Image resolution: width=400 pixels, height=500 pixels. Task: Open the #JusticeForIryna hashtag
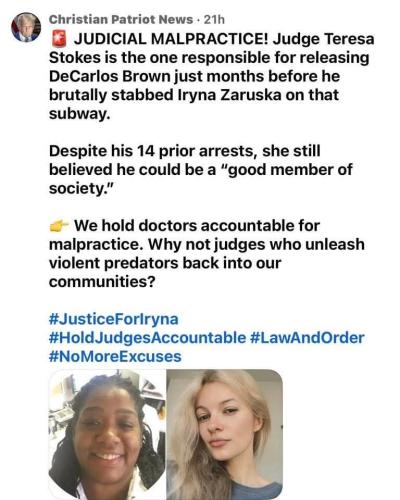coord(114,319)
